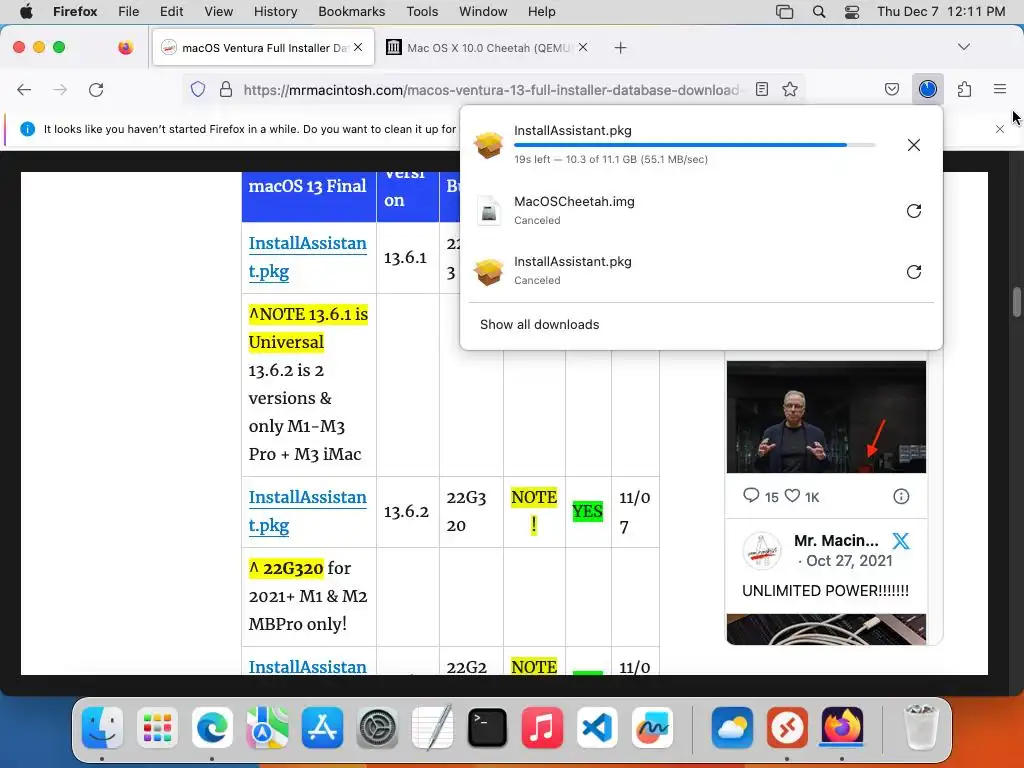Retry the canceled InstallAssistant.pkg download
Screen dimensions: 1024x768
coord(914,272)
